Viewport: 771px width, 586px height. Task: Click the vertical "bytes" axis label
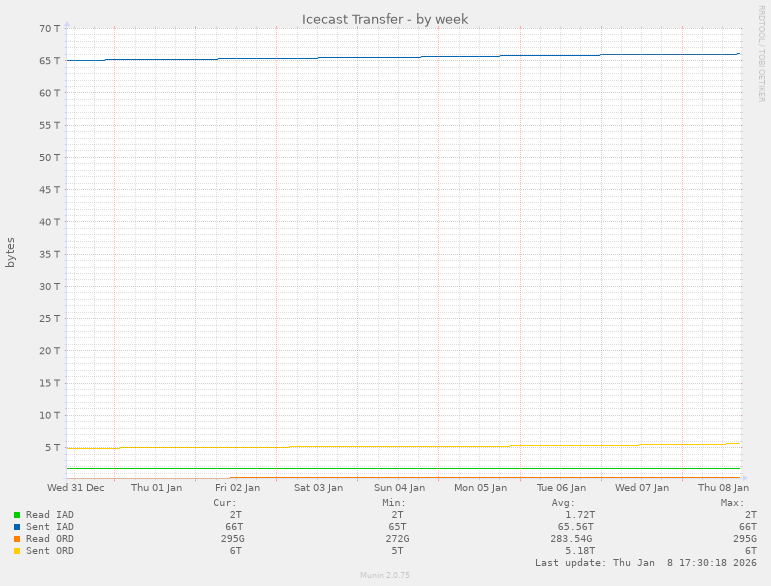[11, 252]
